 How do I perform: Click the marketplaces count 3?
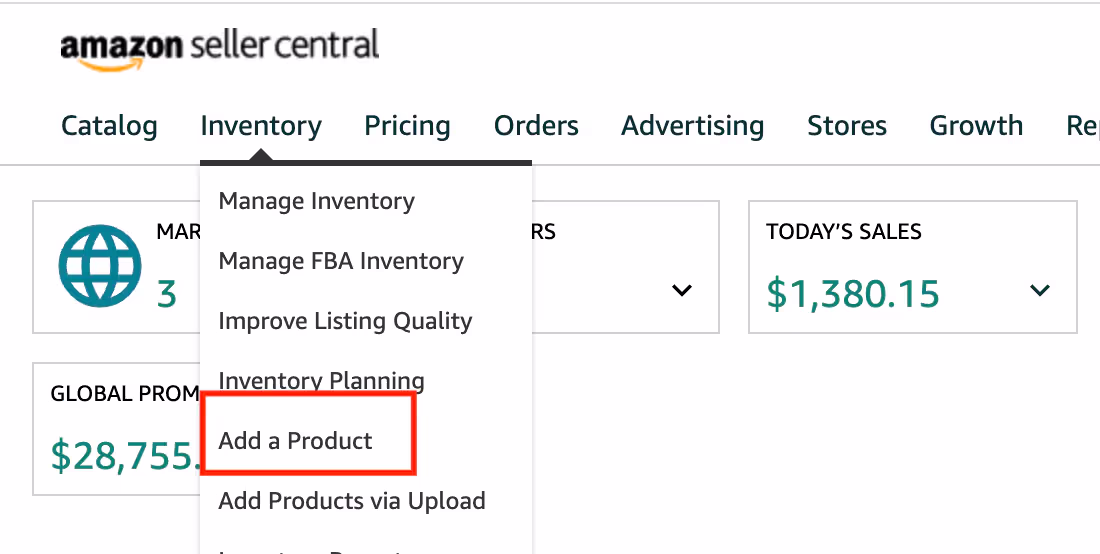pos(166,295)
